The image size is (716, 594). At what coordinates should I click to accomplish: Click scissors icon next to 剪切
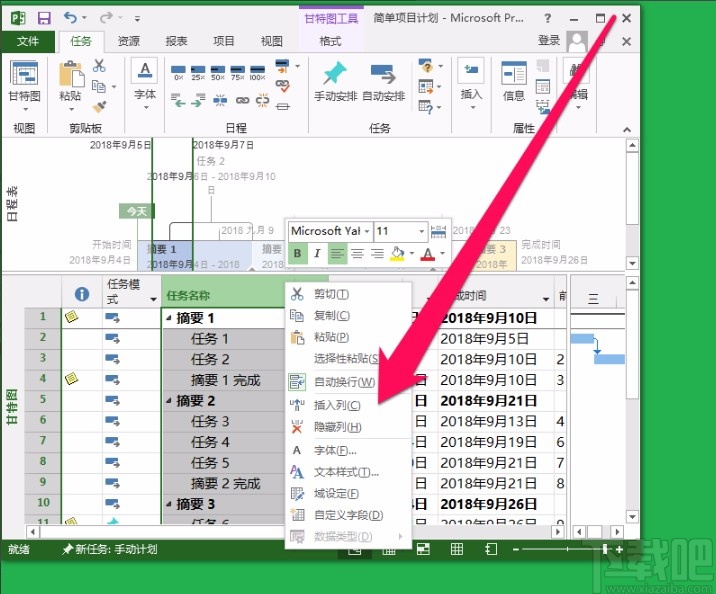[x=297, y=294]
